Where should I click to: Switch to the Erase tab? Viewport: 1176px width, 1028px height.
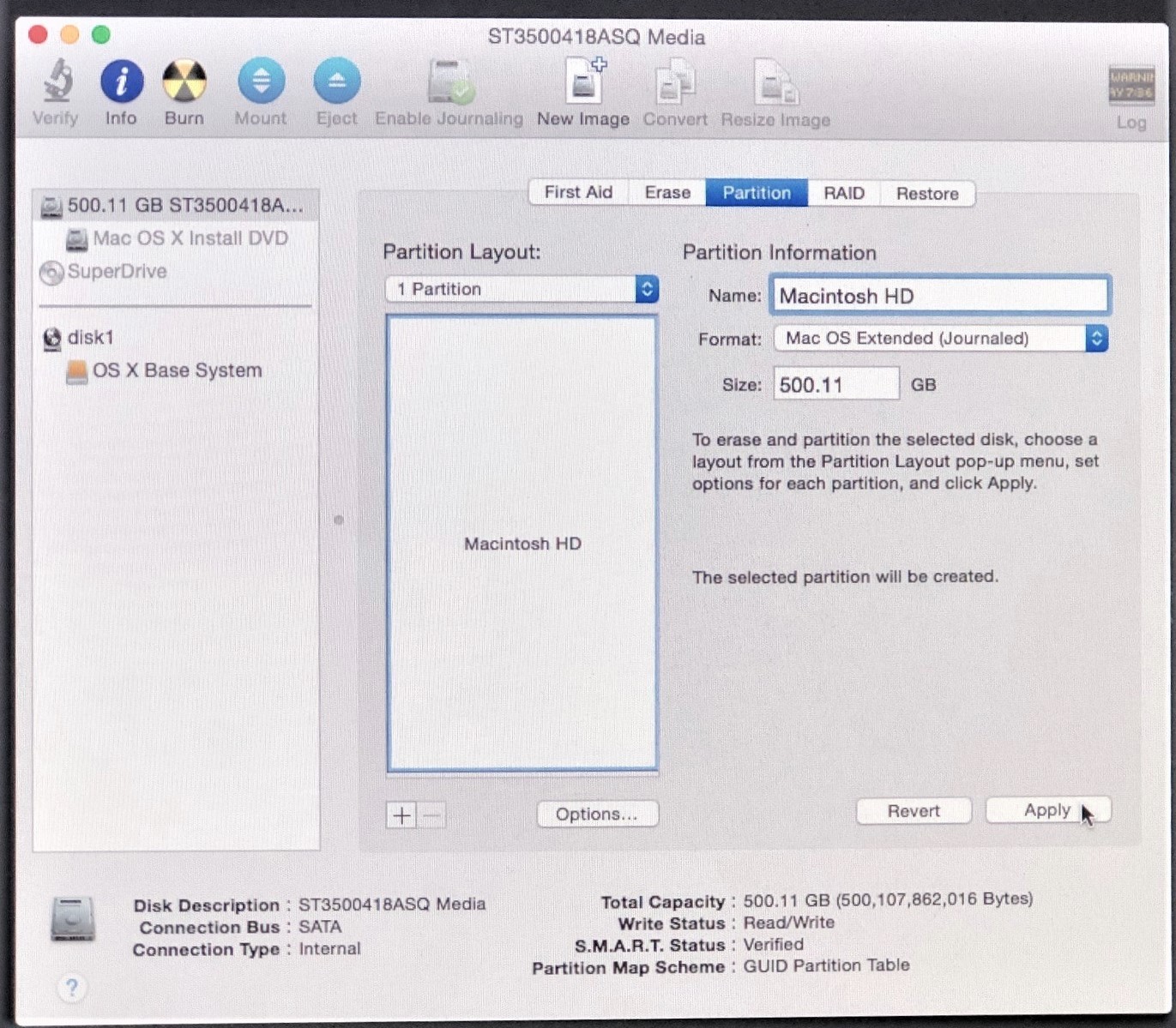click(667, 193)
